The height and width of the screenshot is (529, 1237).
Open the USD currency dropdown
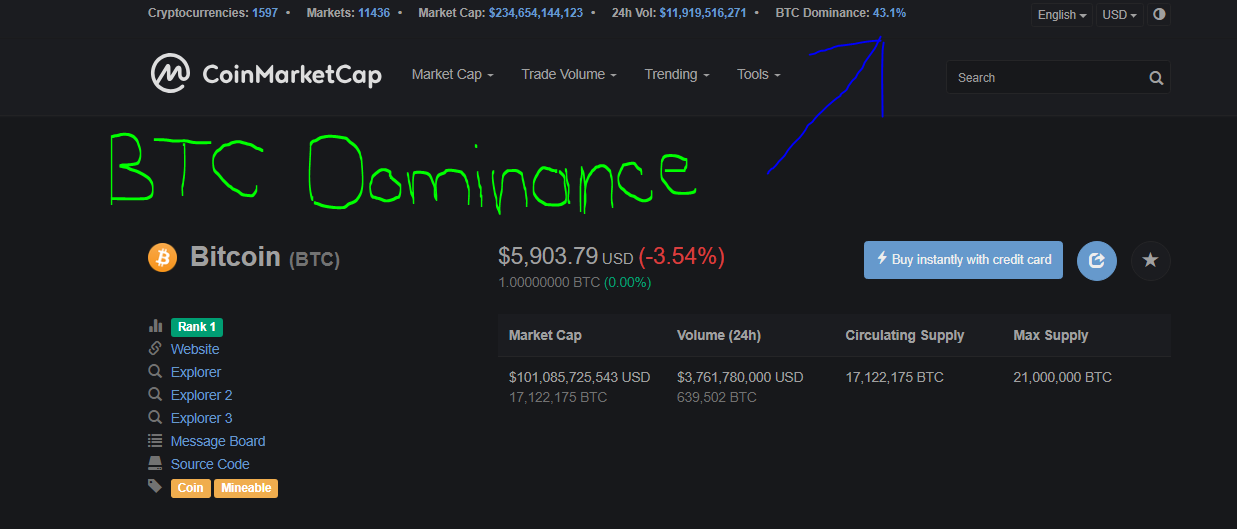tap(1120, 15)
